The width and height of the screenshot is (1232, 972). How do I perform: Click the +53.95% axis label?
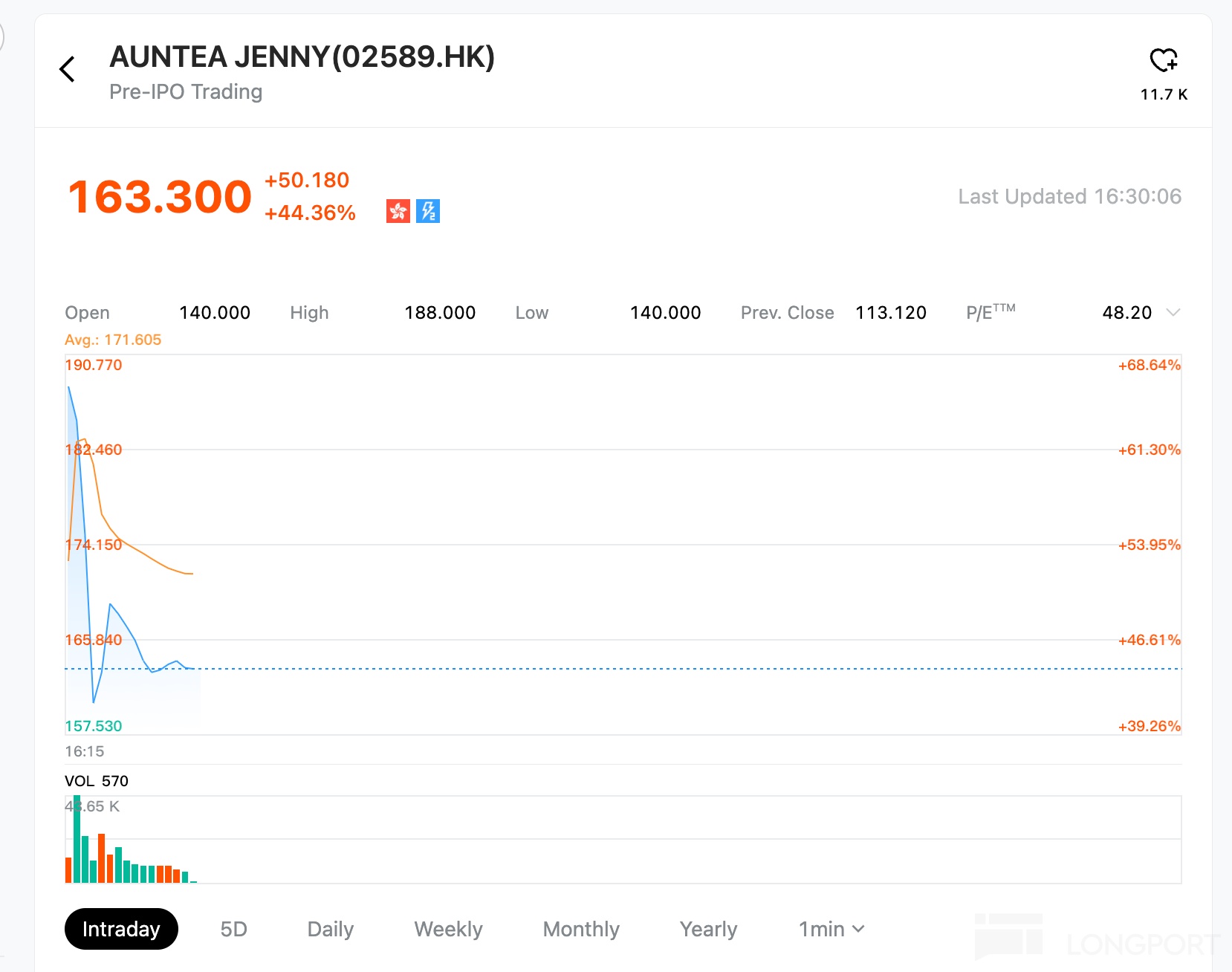point(1150,545)
